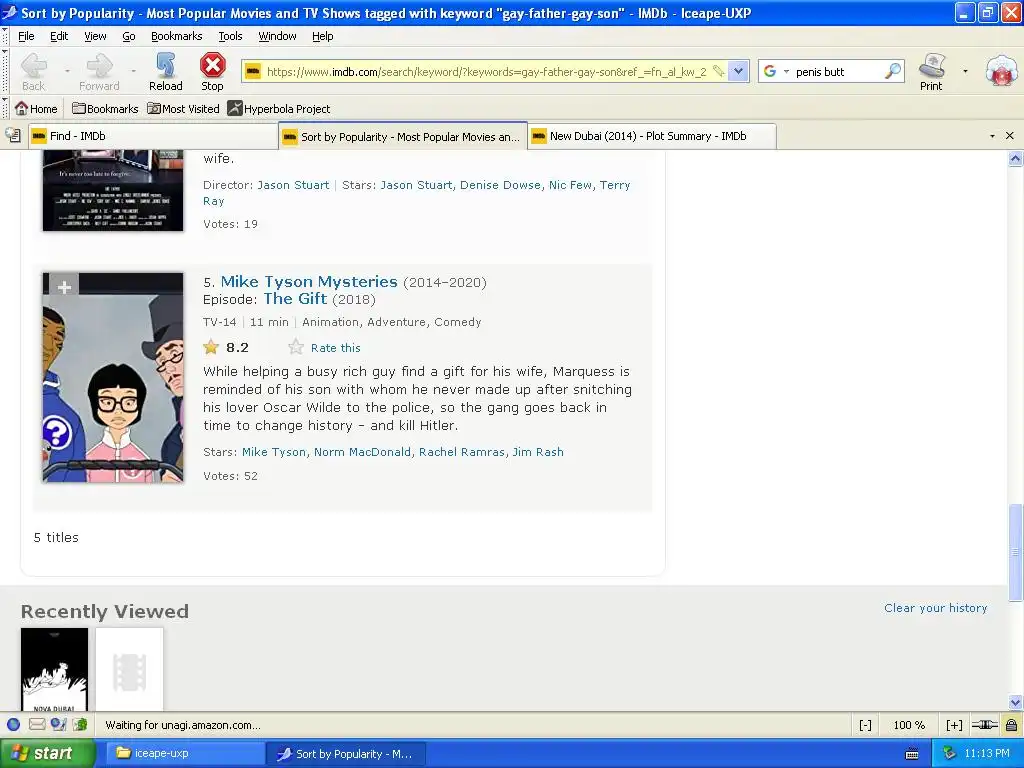This screenshot has width=1024, height=768.
Task: Open the Mike Tyson Mysteries title link
Action: click(309, 281)
